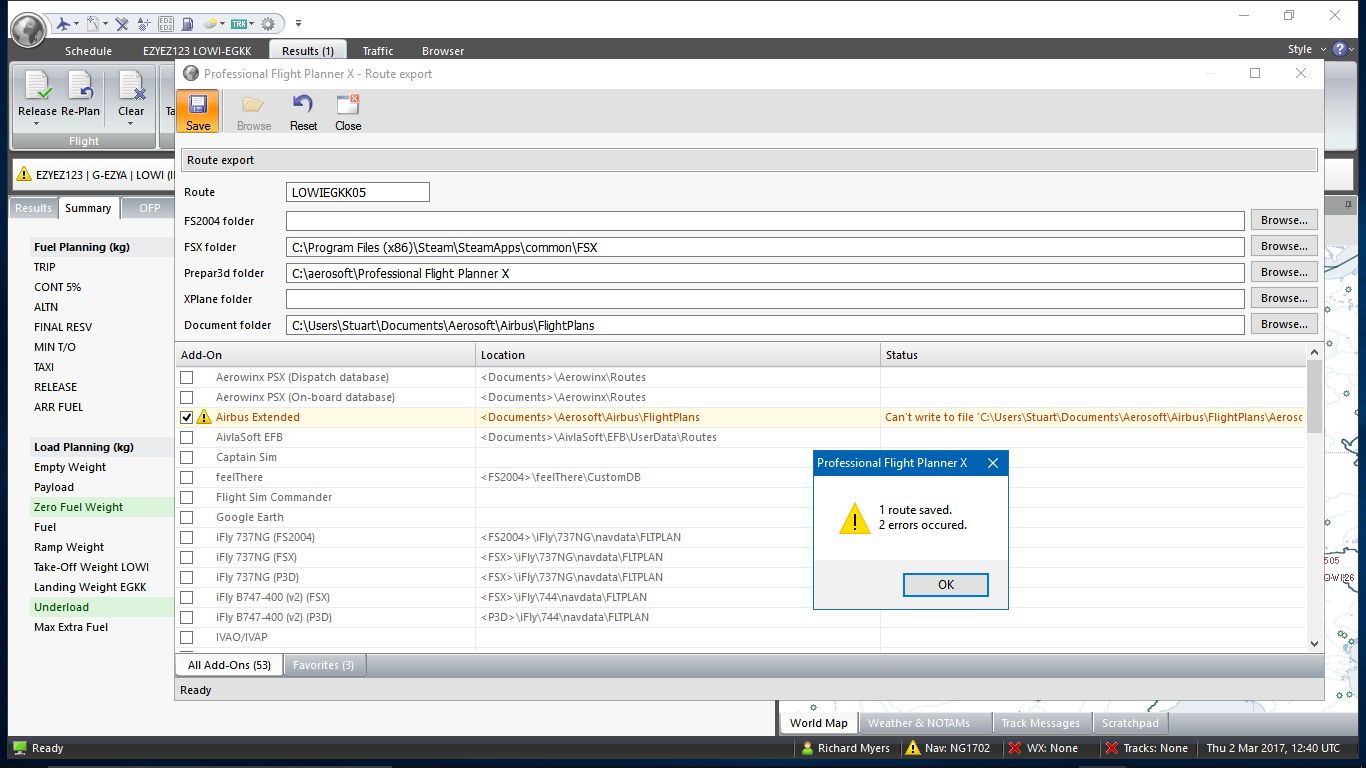The image size is (1366, 768).
Task: Click the Save icon in Route export toolbar
Action: [197, 110]
